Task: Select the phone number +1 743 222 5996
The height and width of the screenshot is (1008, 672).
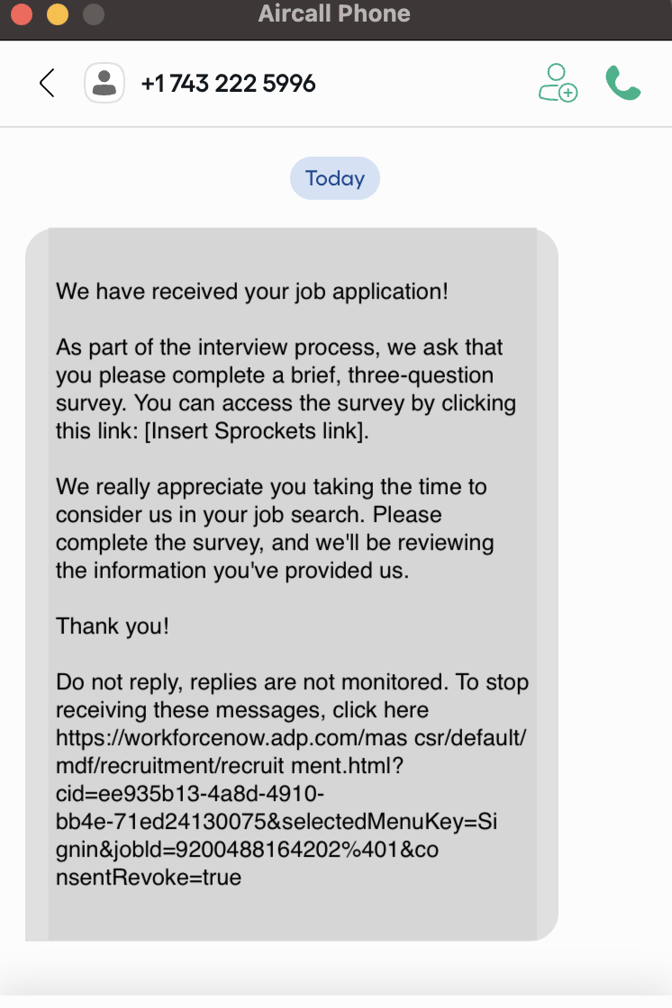Action: (228, 83)
